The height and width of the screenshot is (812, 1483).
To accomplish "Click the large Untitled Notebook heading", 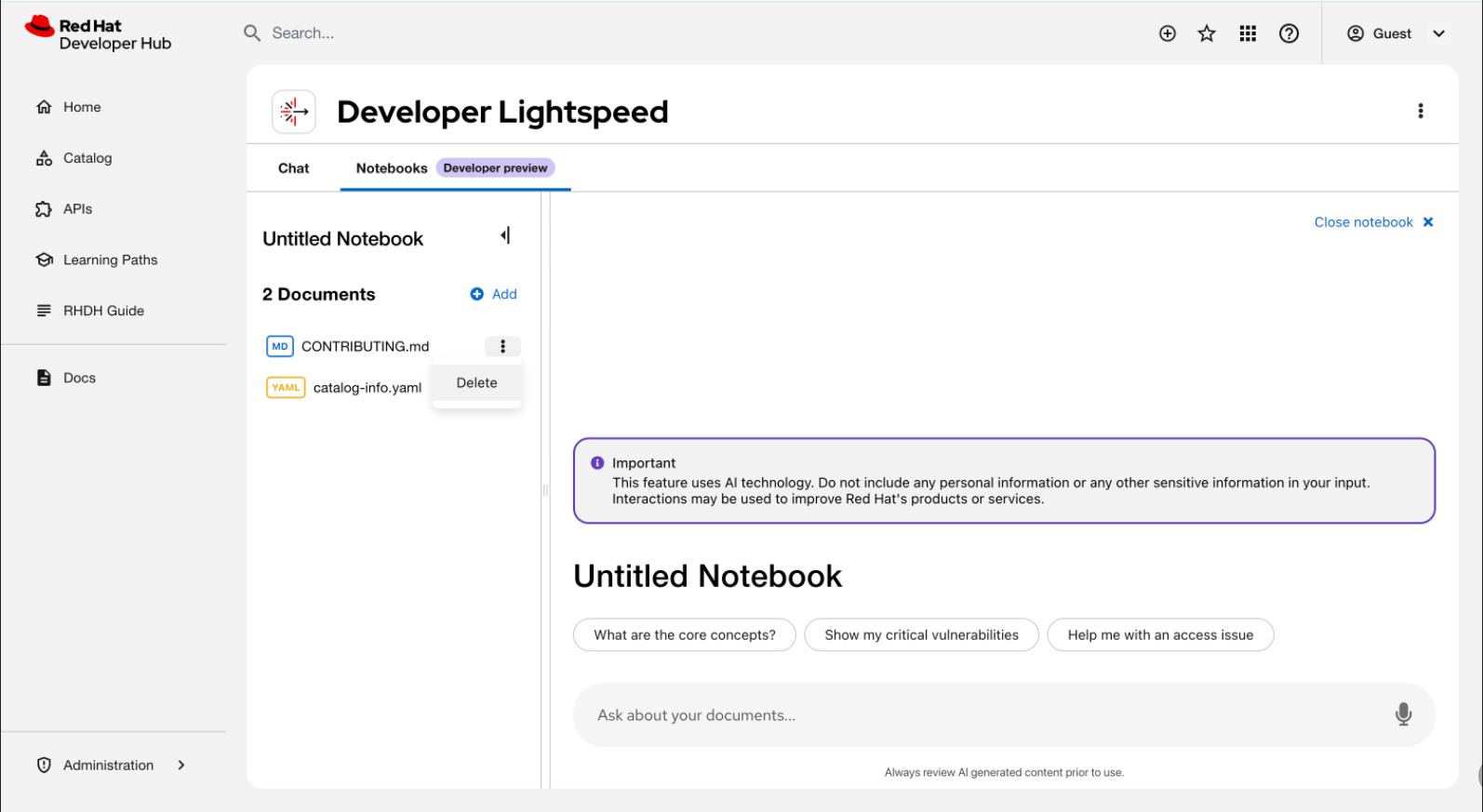I will click(x=707, y=577).
